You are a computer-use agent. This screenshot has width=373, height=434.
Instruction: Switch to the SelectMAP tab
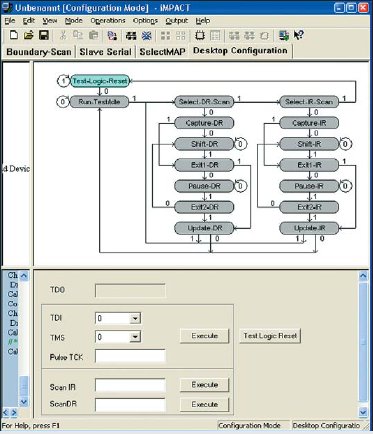tap(162, 52)
